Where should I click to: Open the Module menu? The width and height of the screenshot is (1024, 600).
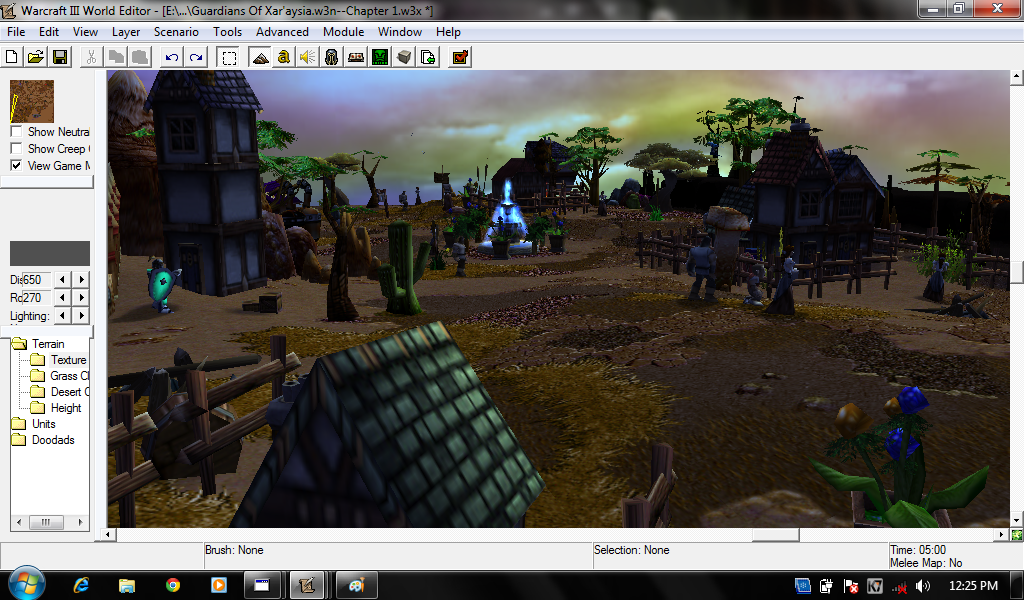pyautogui.click(x=344, y=31)
